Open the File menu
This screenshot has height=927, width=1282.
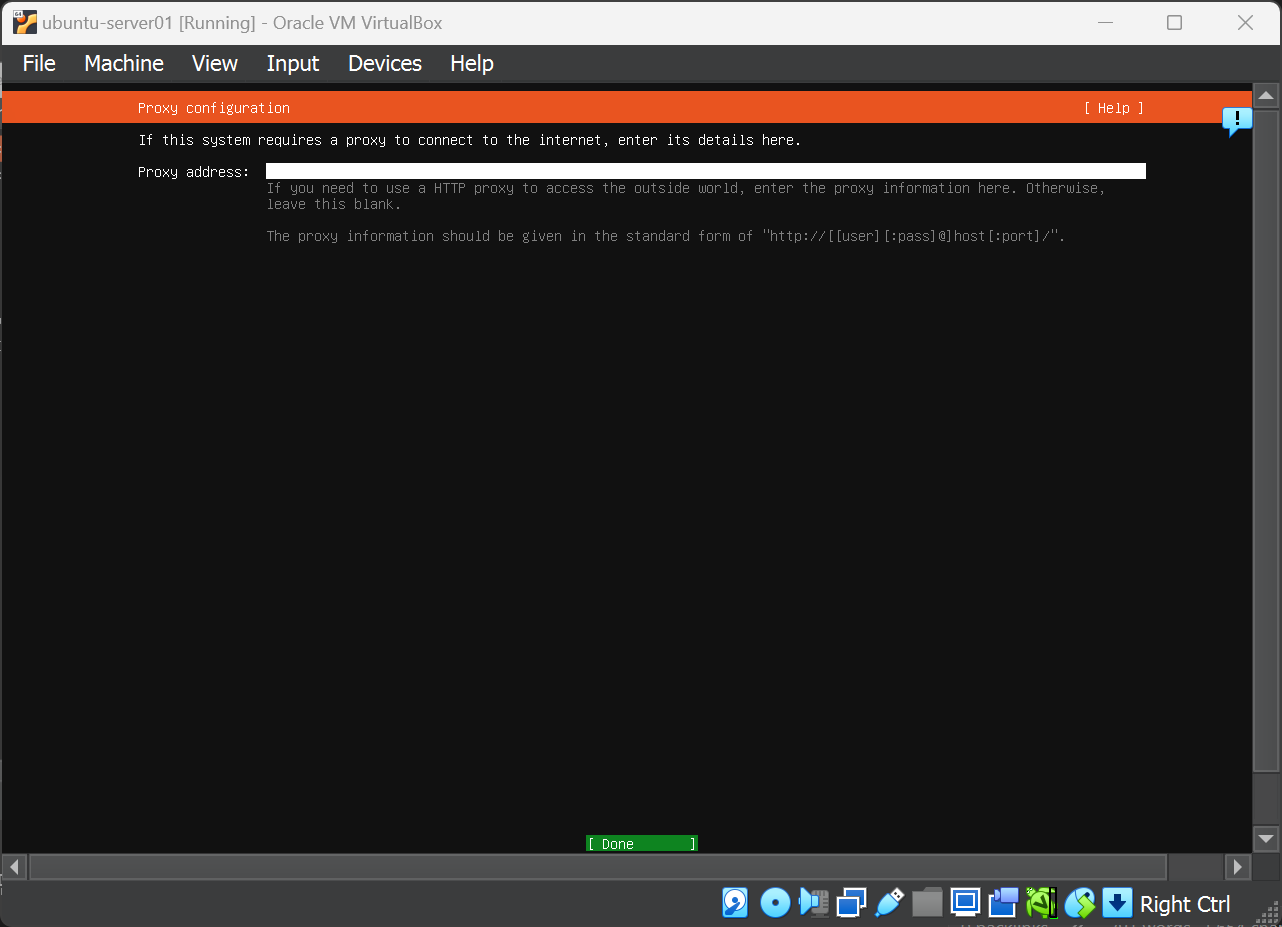39,63
